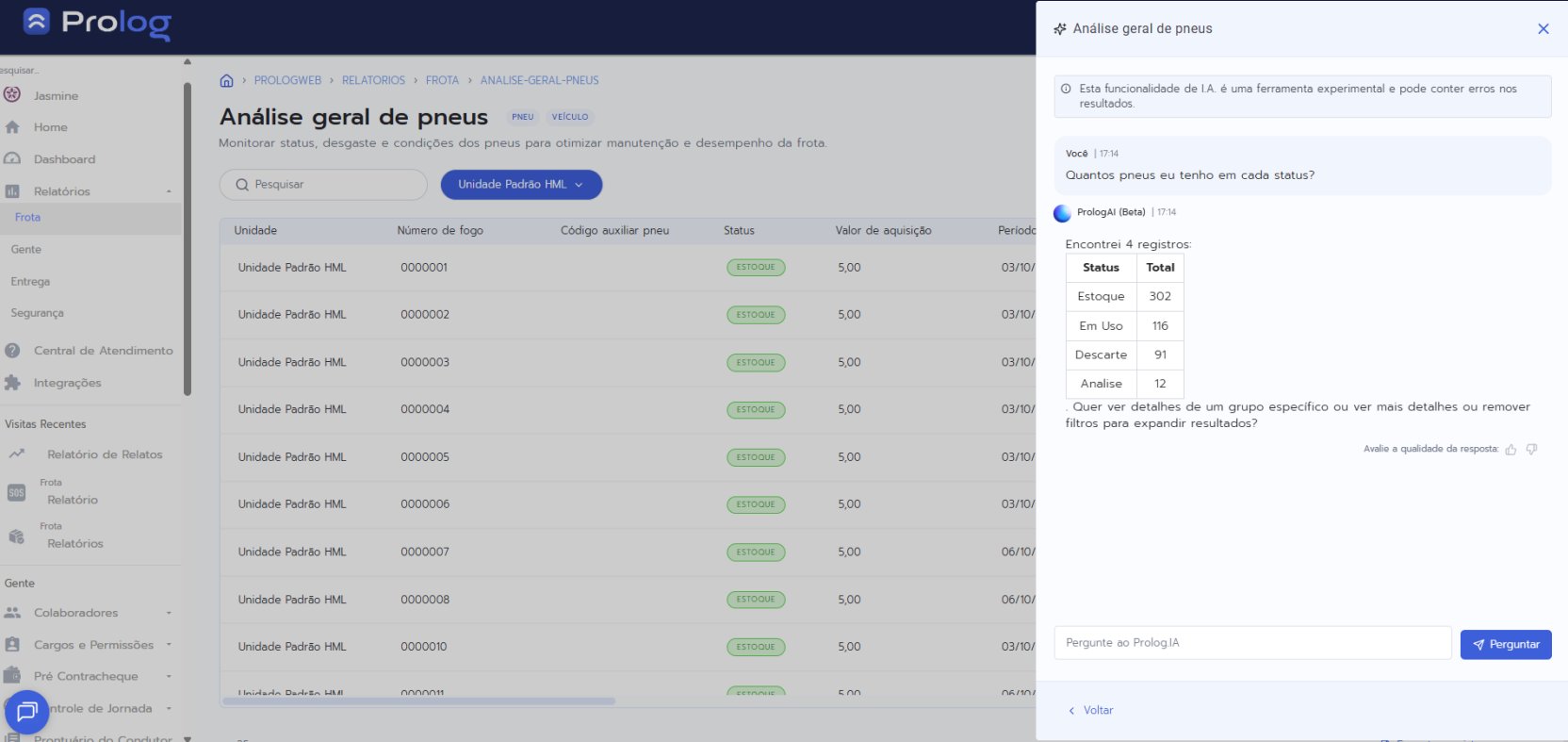This screenshot has width=1568, height=742.
Task: Open Dashboard from the sidebar
Action: click(x=64, y=159)
